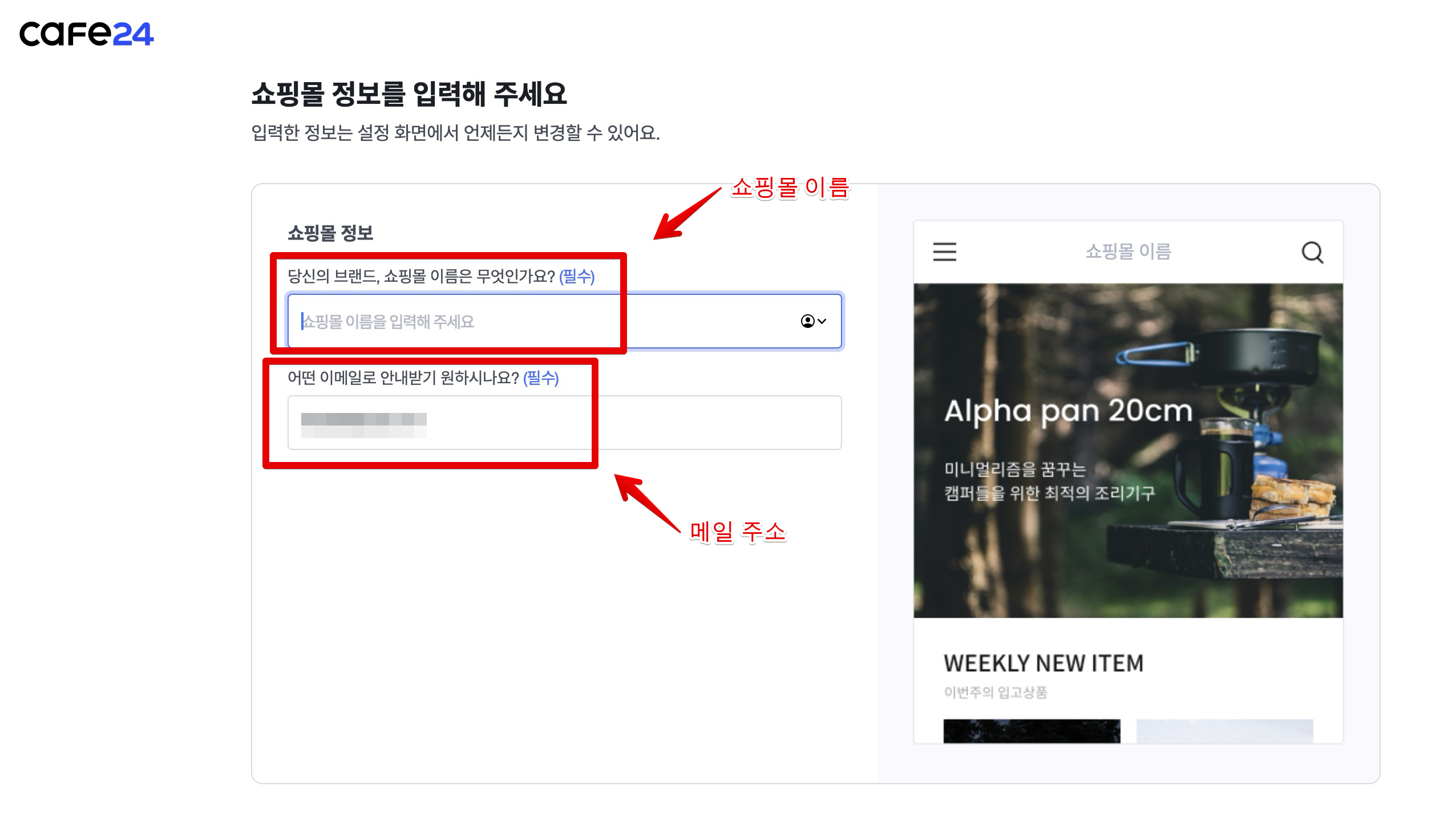Image resolution: width=1456 pixels, height=827 pixels.
Task: Click '(필수)' next to email question
Action: coord(541,378)
